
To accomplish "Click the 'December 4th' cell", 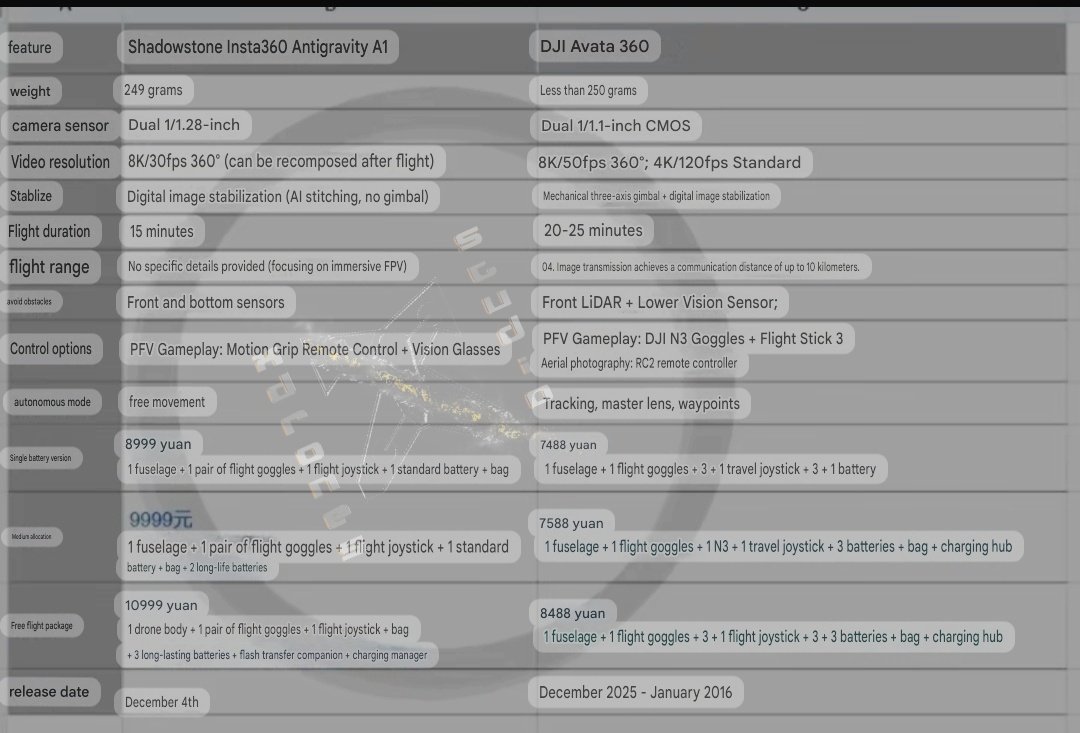I will (x=162, y=702).
